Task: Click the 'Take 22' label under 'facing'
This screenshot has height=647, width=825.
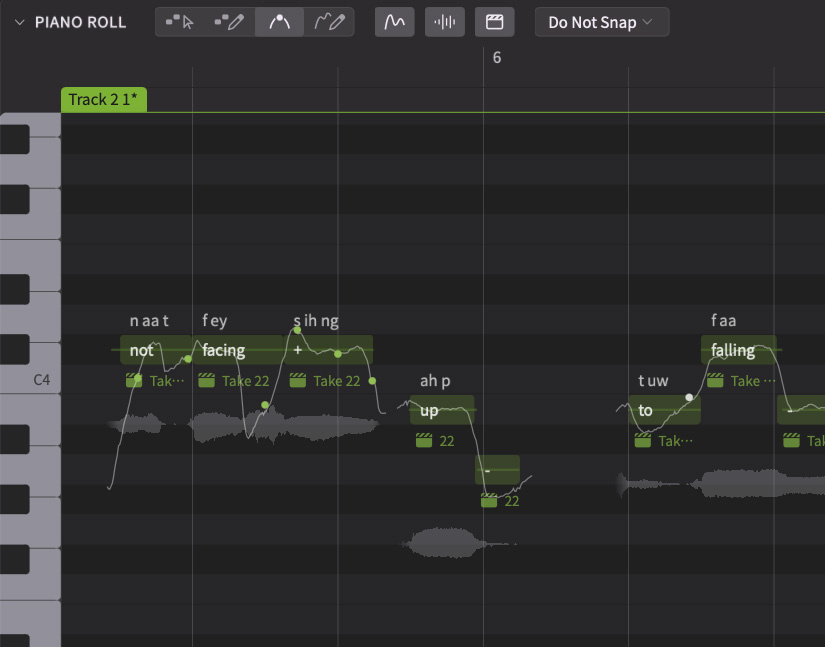Action: coord(245,380)
